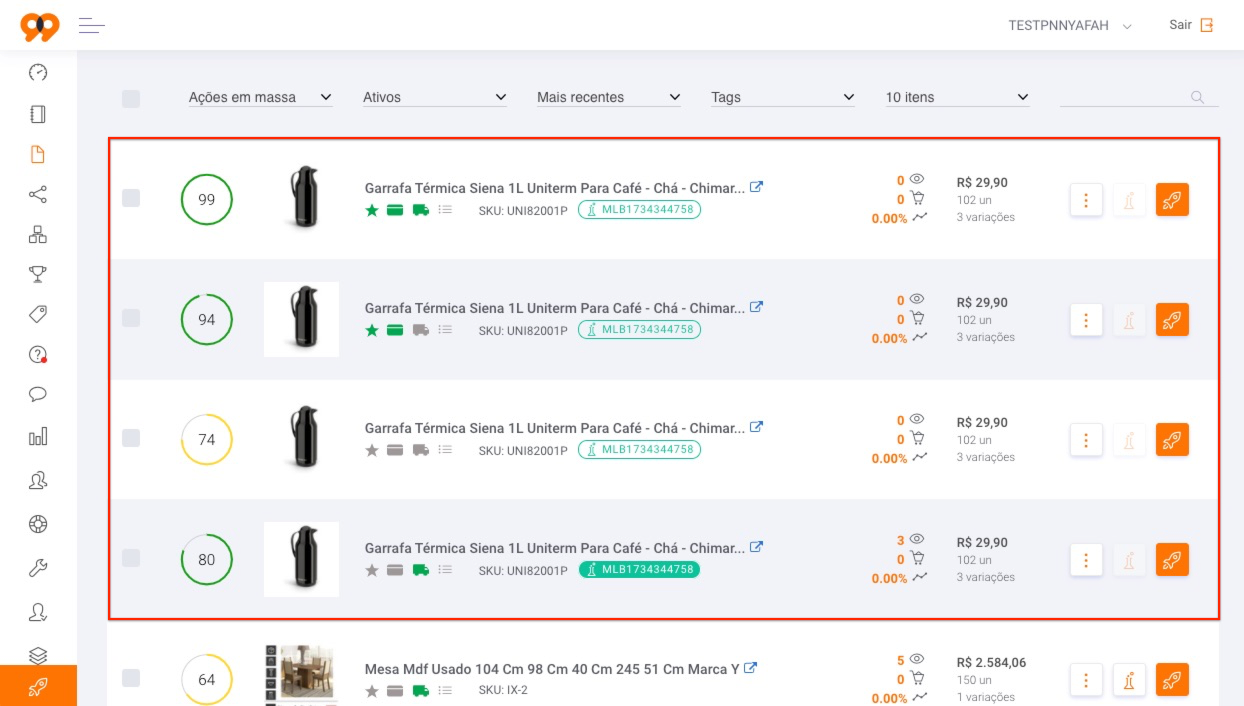Viewport: 1244px width, 706px height.
Task: Open the price tag icon in sidebar
Action: [x=38, y=314]
